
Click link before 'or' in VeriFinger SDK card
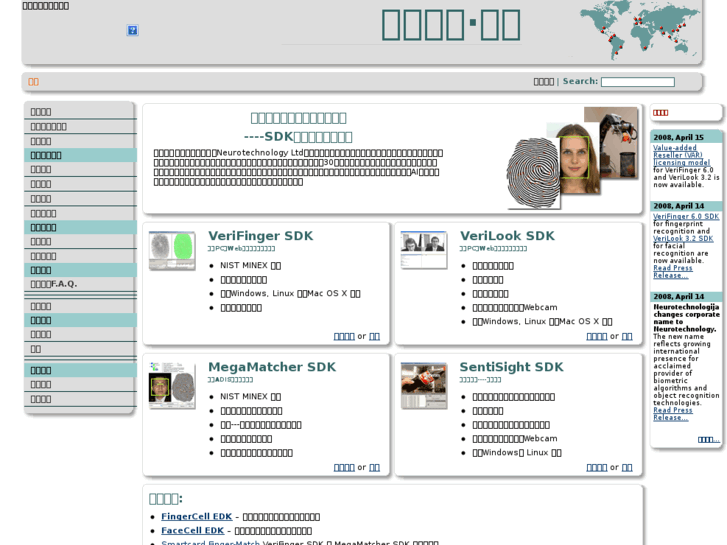344,336
